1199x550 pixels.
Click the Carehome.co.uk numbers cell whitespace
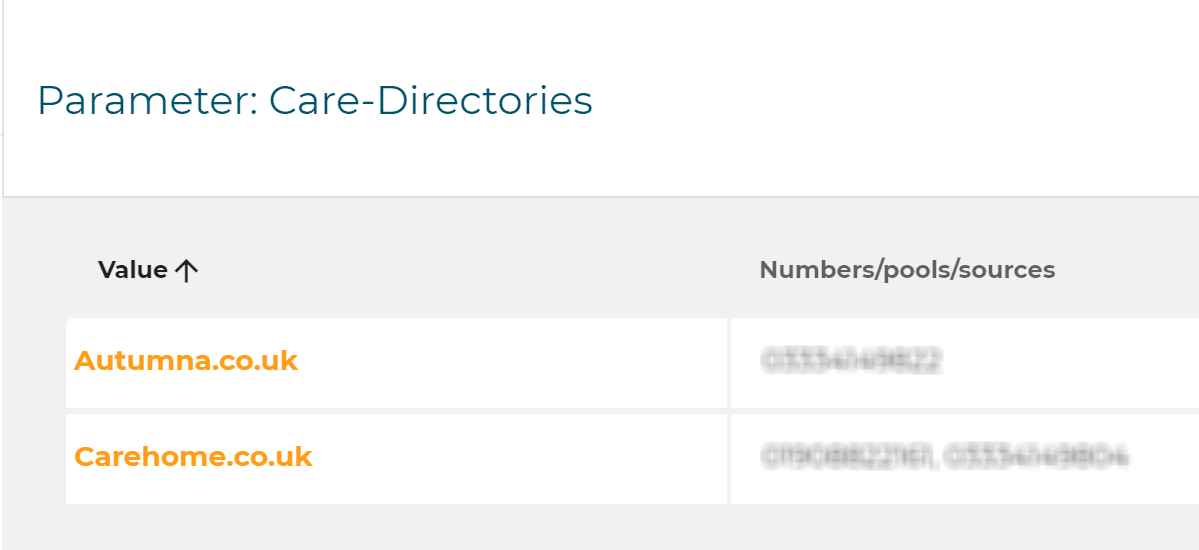coord(1165,459)
